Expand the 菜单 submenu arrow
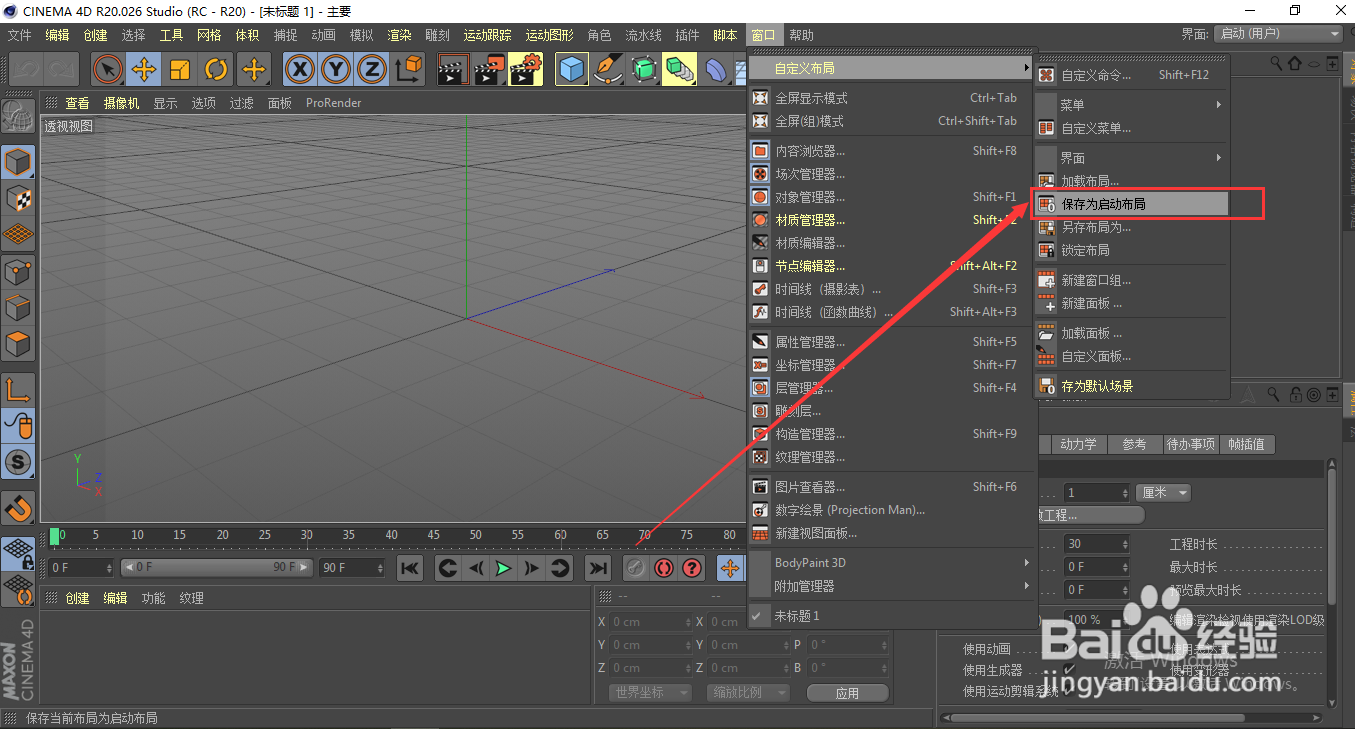Viewport: 1355px width, 729px height. point(1218,104)
